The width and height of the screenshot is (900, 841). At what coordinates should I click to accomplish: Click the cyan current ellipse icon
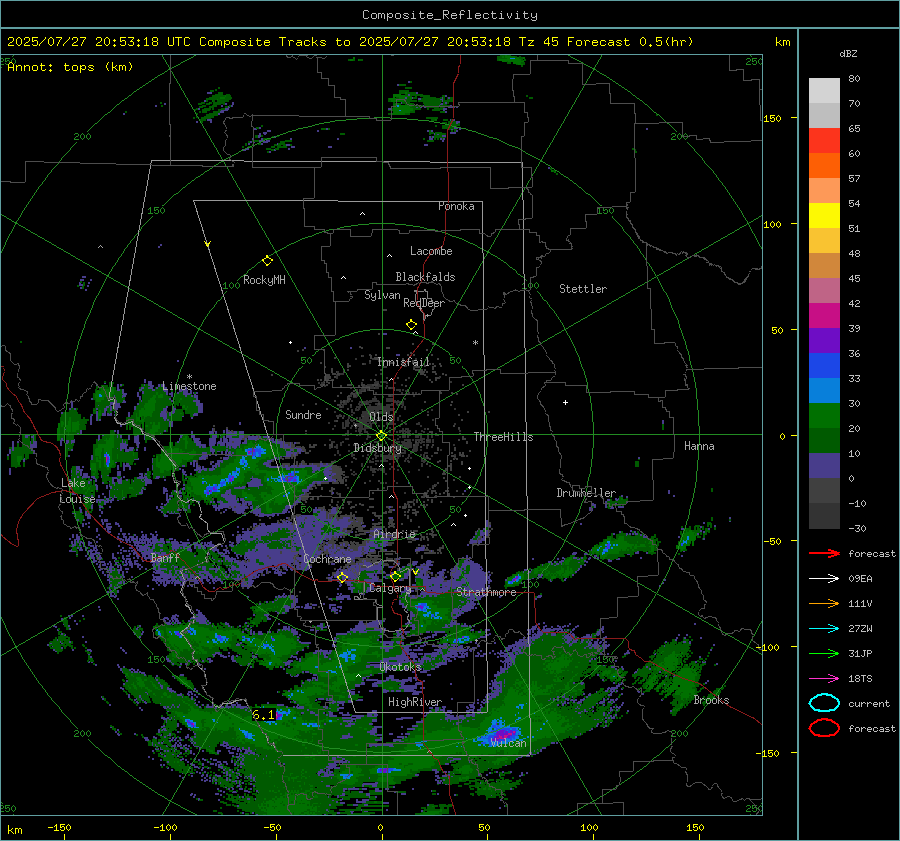click(824, 703)
